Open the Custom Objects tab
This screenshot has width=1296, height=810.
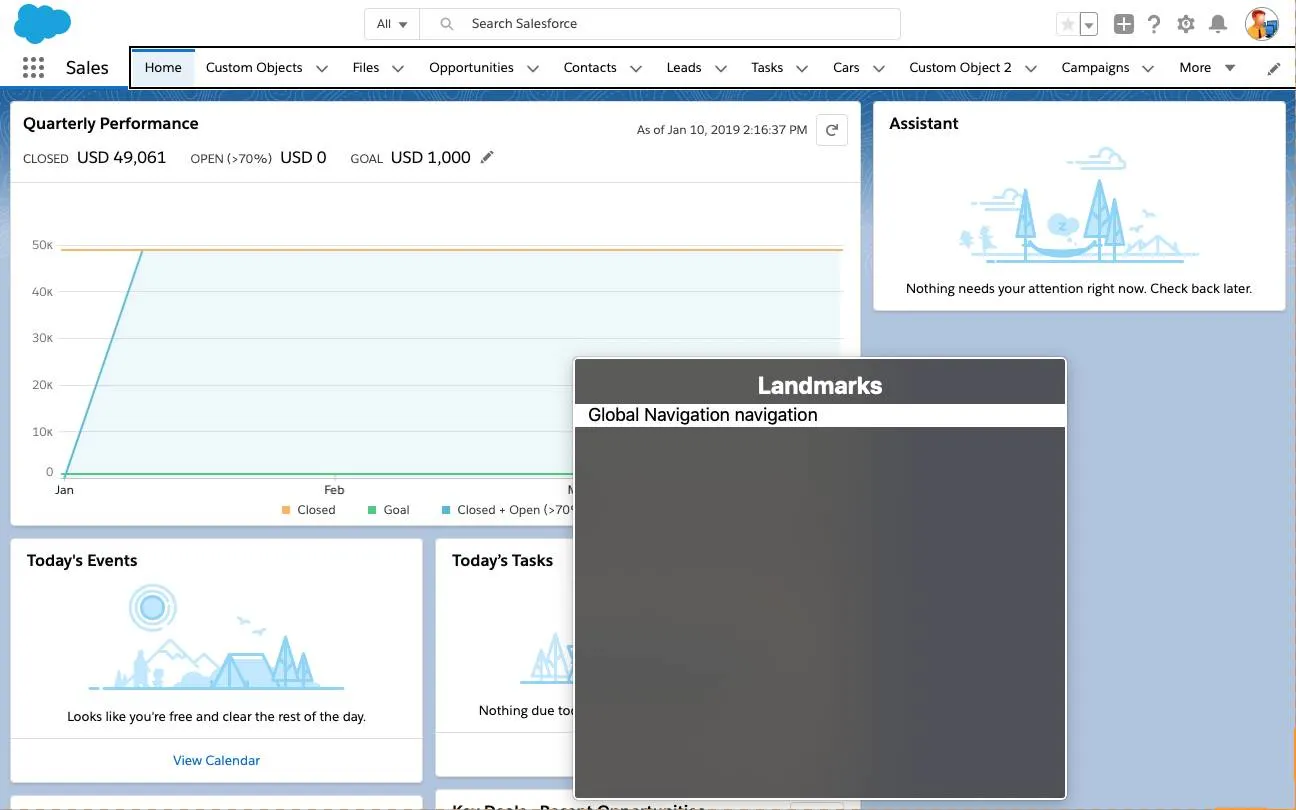(x=254, y=67)
